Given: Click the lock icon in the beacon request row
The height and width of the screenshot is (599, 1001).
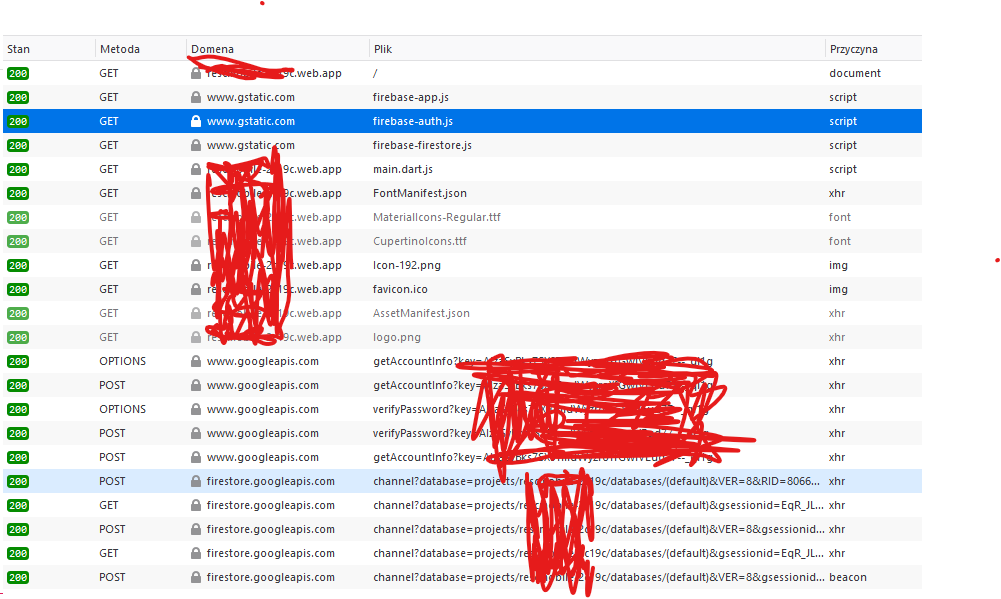Looking at the screenshot, I should click(196, 577).
